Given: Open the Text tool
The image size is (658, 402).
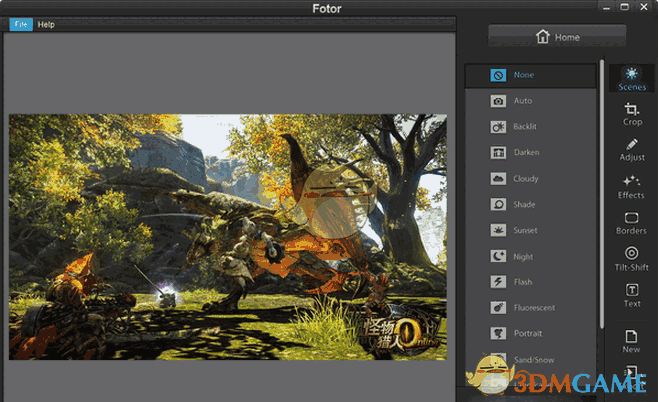Looking at the screenshot, I should pos(632,295).
